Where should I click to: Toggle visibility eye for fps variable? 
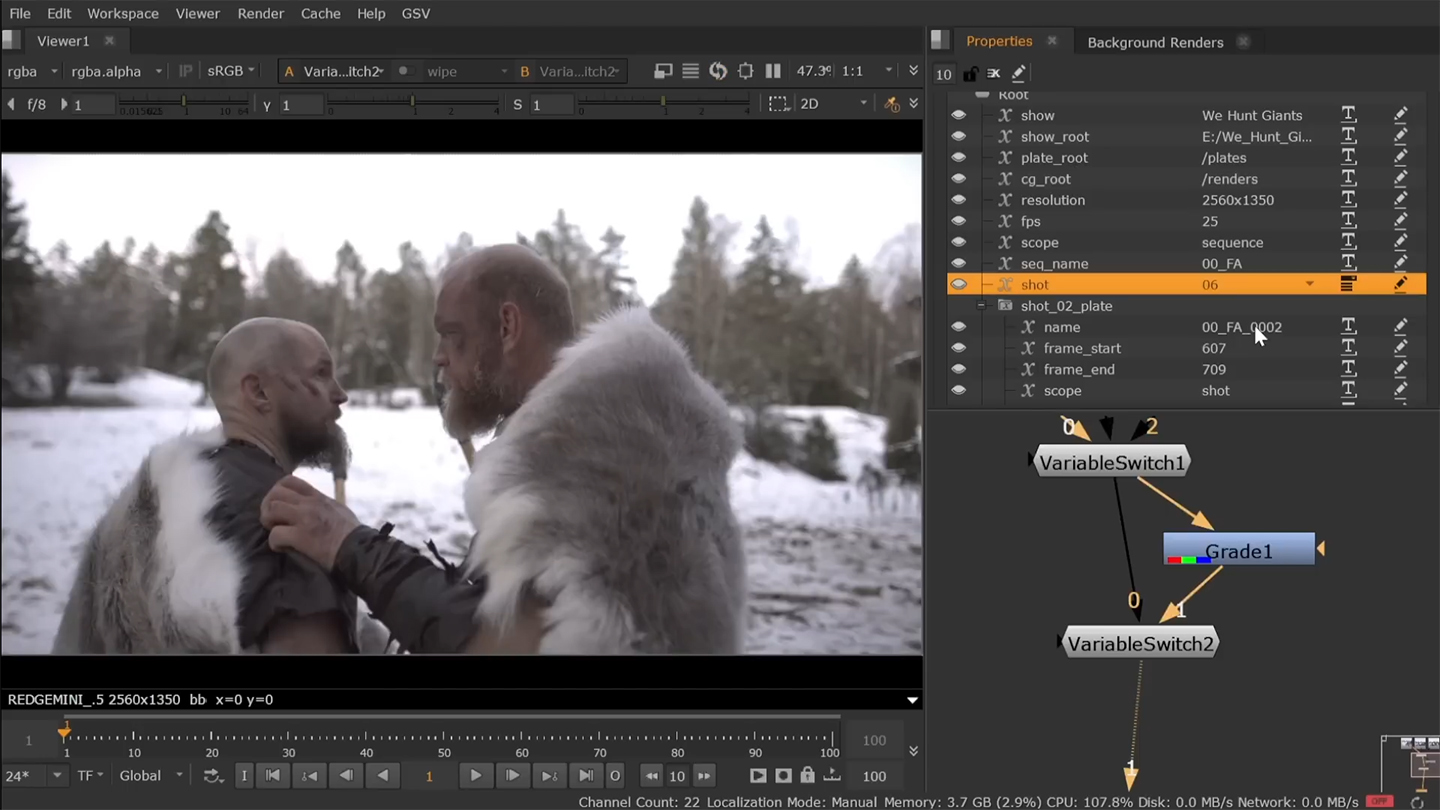point(959,221)
